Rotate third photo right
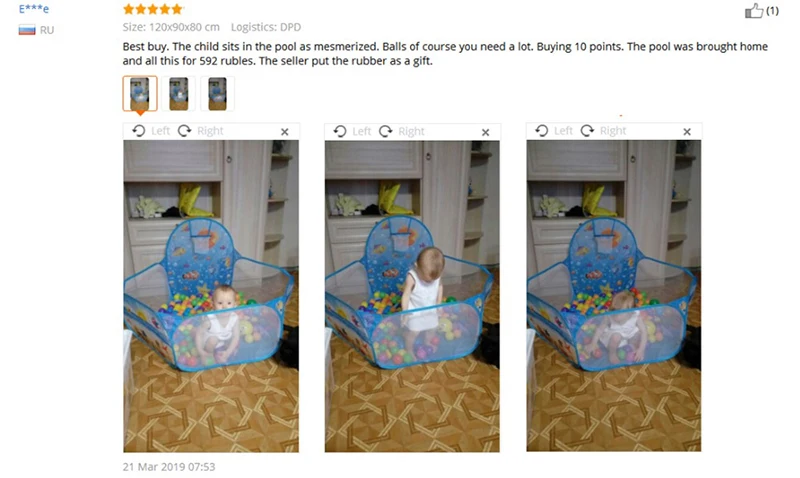 603,131
